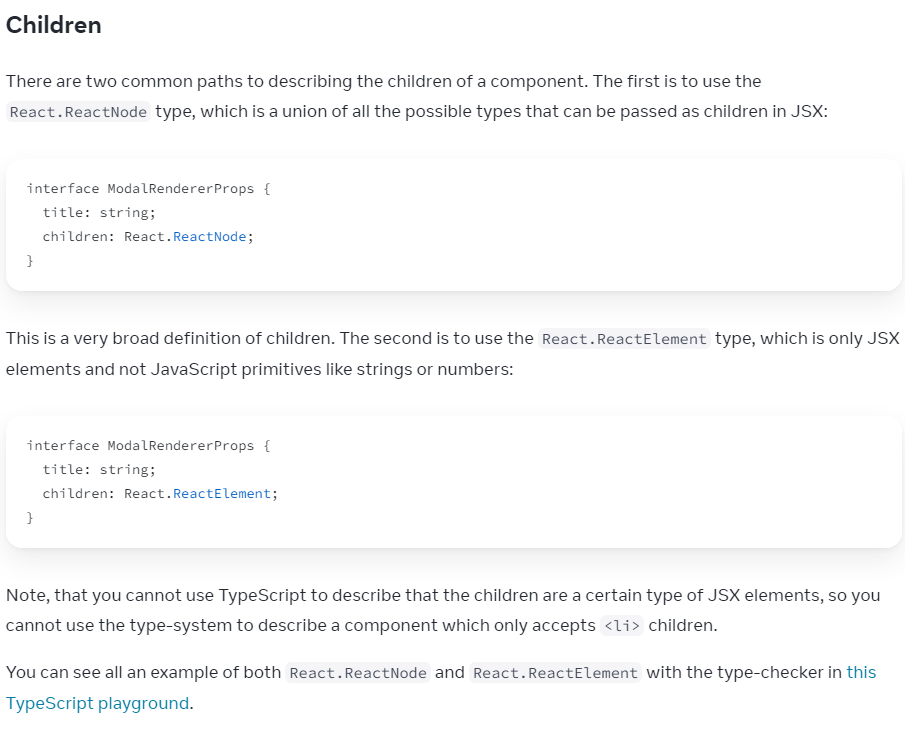Open the TypeScript playground link
Screen dimensions: 905x739
tap(98, 703)
